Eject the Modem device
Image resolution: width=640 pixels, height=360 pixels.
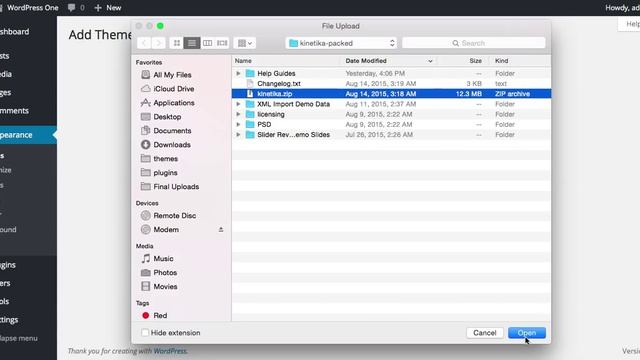pyautogui.click(x=221, y=229)
